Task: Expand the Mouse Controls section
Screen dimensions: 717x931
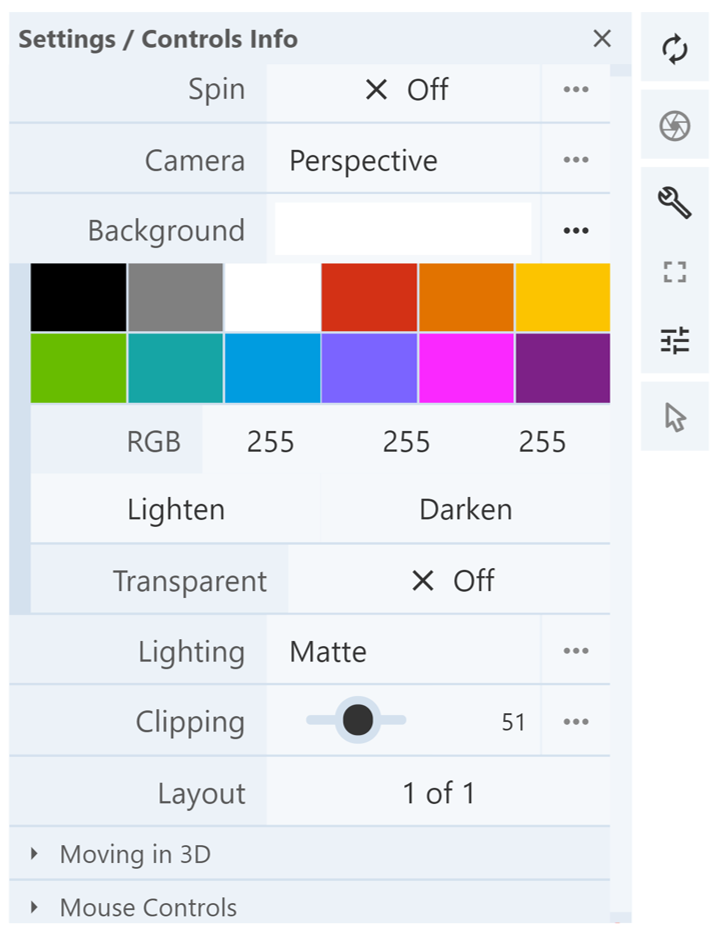Action: click(148, 908)
